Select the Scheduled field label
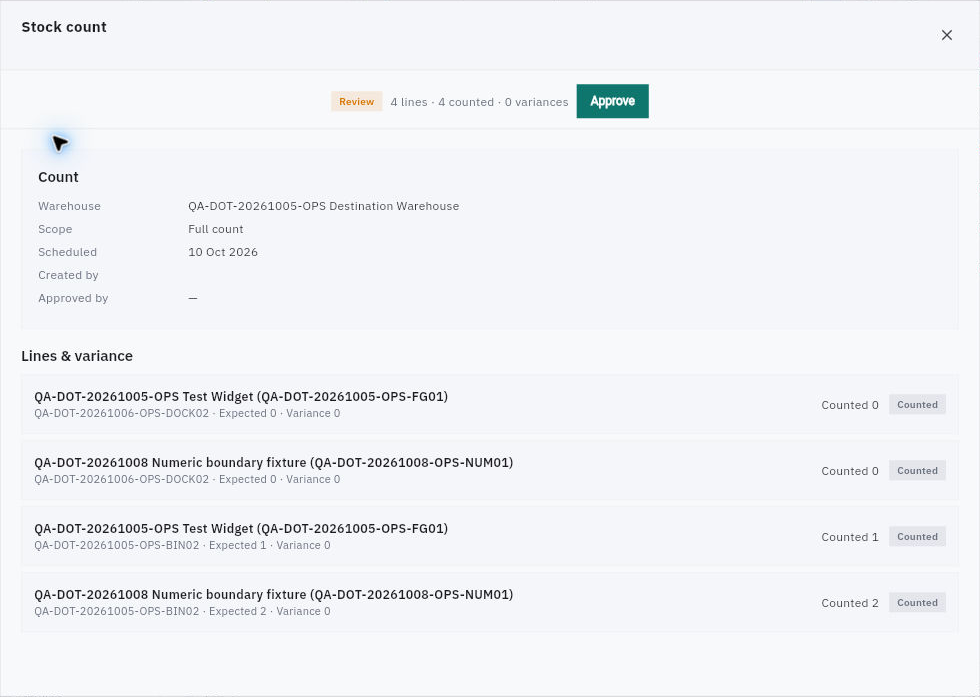980x697 pixels. pyautogui.click(x=68, y=253)
